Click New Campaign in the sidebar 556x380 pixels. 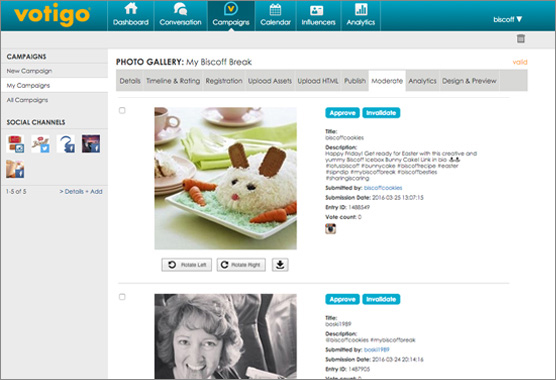click(x=29, y=71)
